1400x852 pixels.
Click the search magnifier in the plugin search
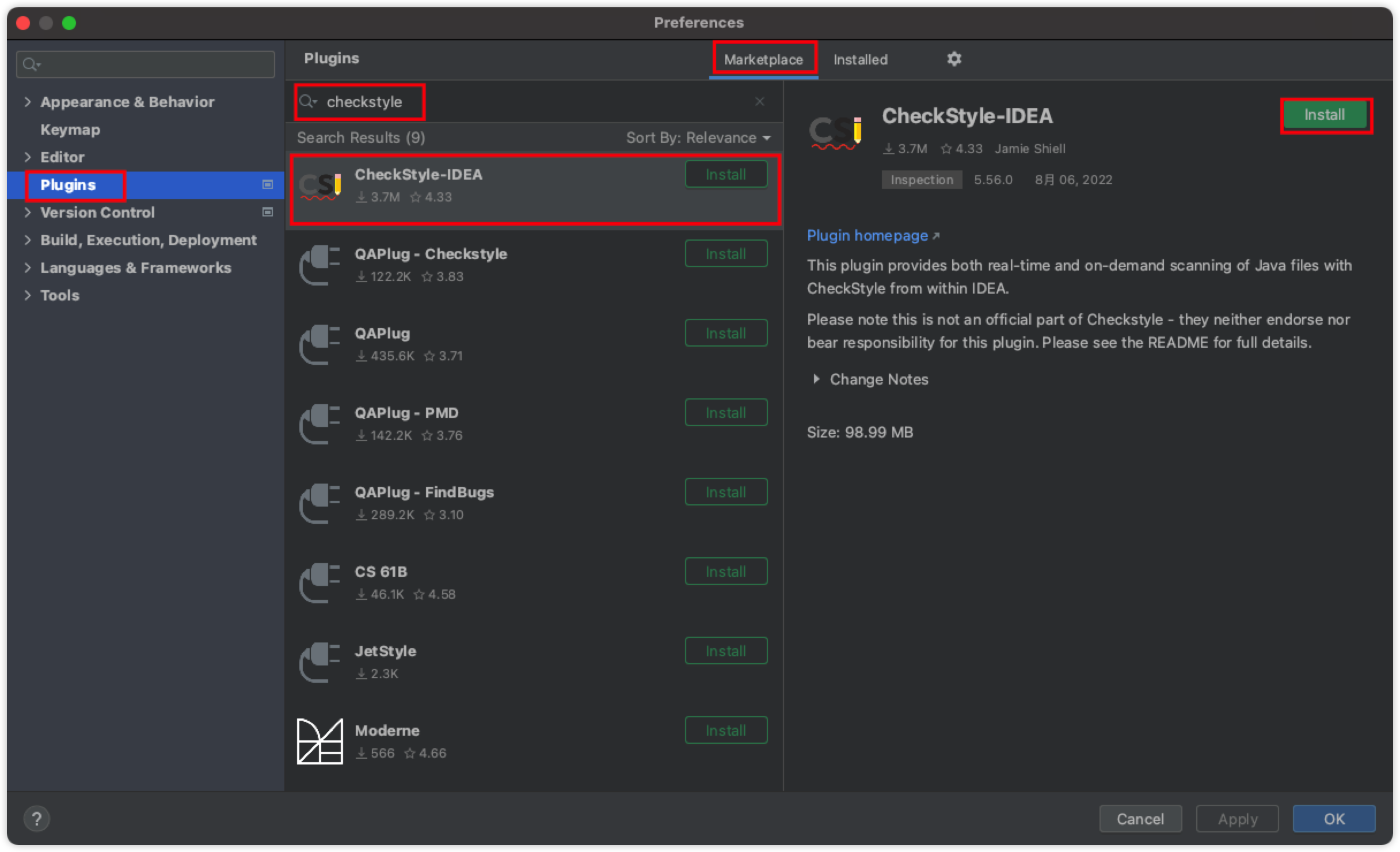(x=307, y=102)
